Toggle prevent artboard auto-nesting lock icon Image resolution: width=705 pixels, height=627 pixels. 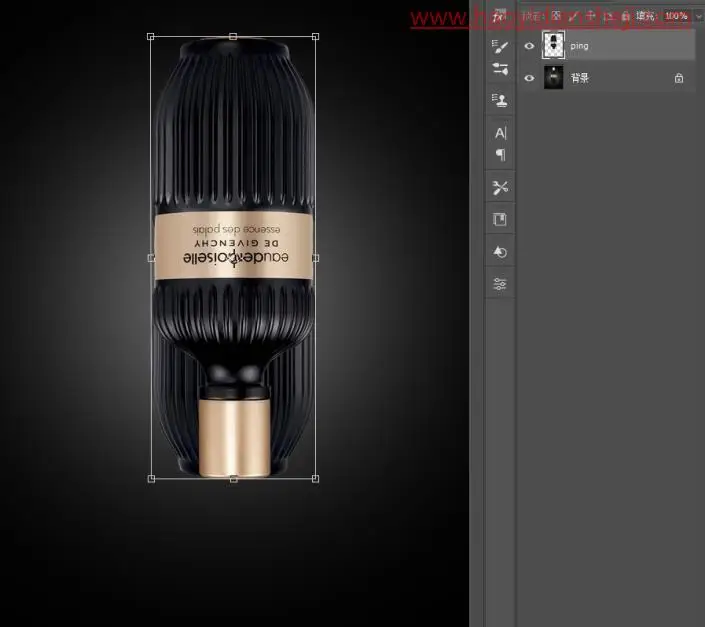tap(608, 17)
